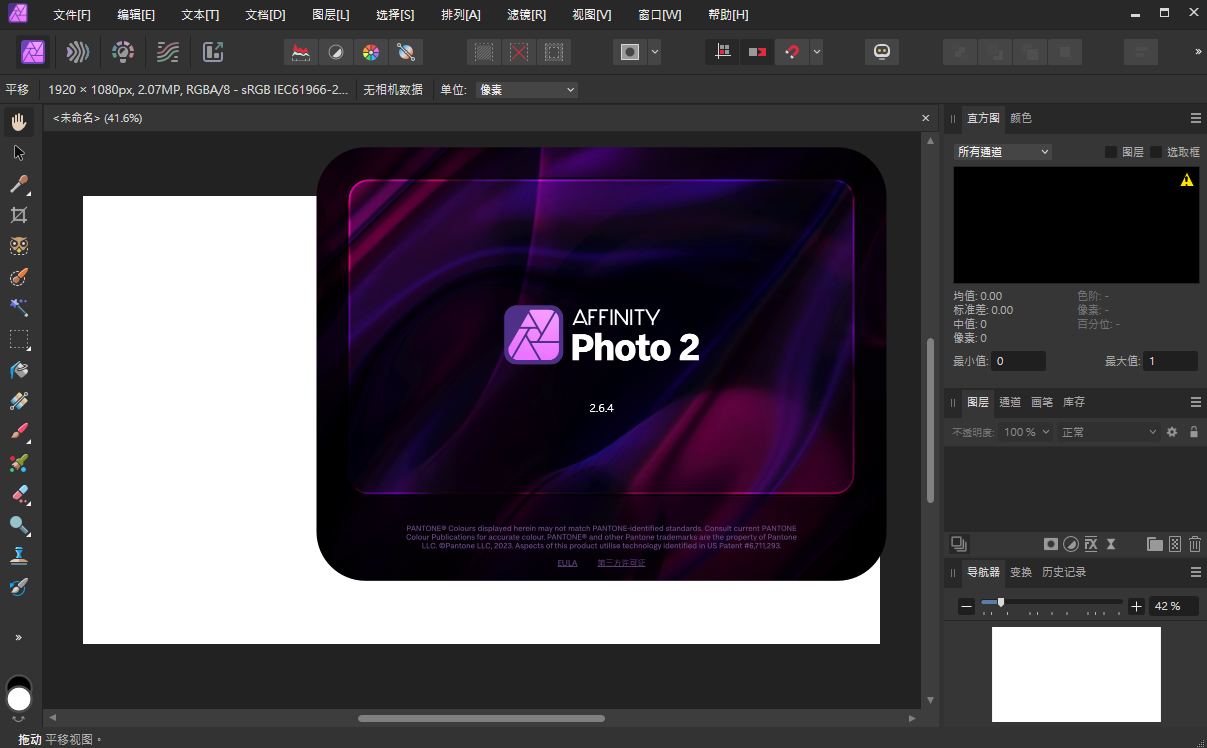Click the Select All toolbar icon

484,52
